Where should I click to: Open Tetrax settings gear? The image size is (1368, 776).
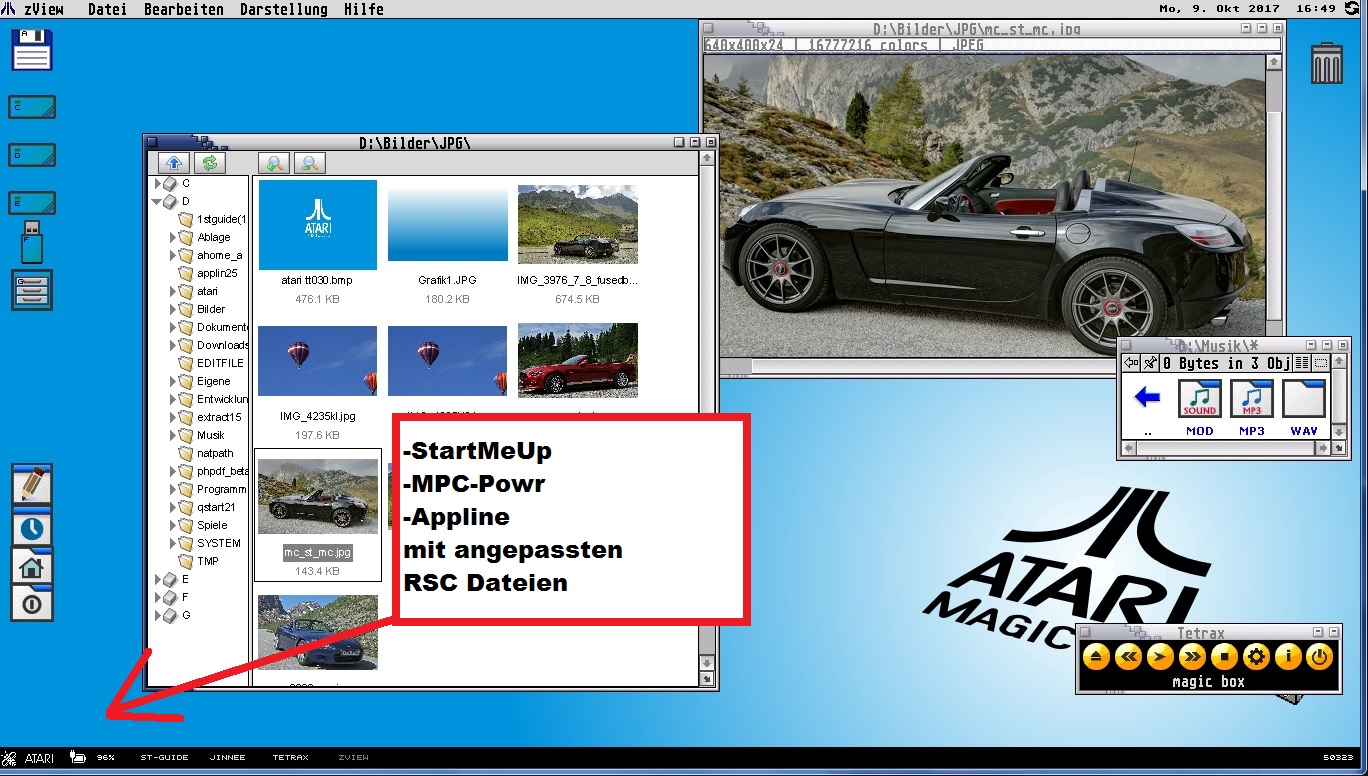click(x=1256, y=657)
